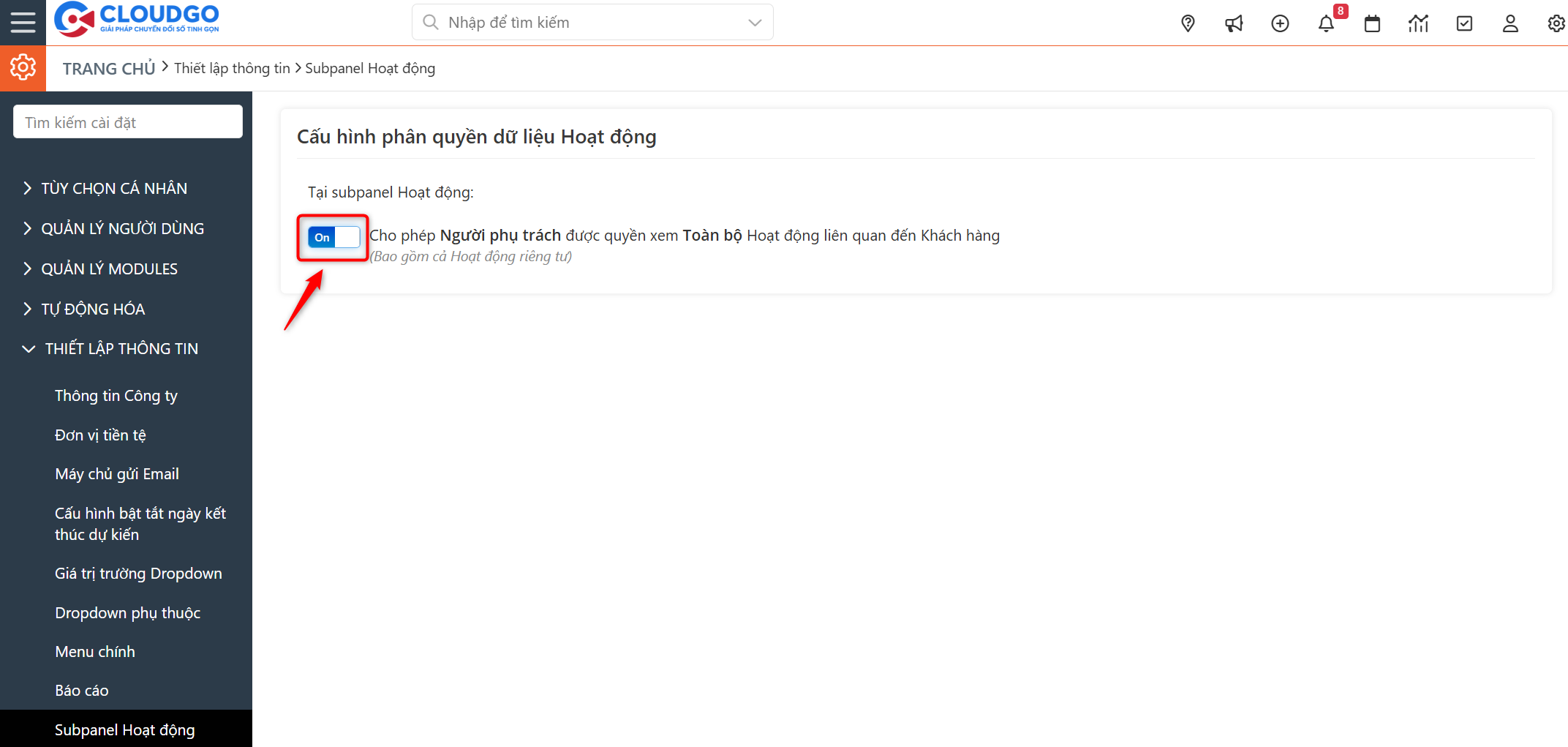
Task: Open the top-right settings gear
Action: pyautogui.click(x=1555, y=23)
